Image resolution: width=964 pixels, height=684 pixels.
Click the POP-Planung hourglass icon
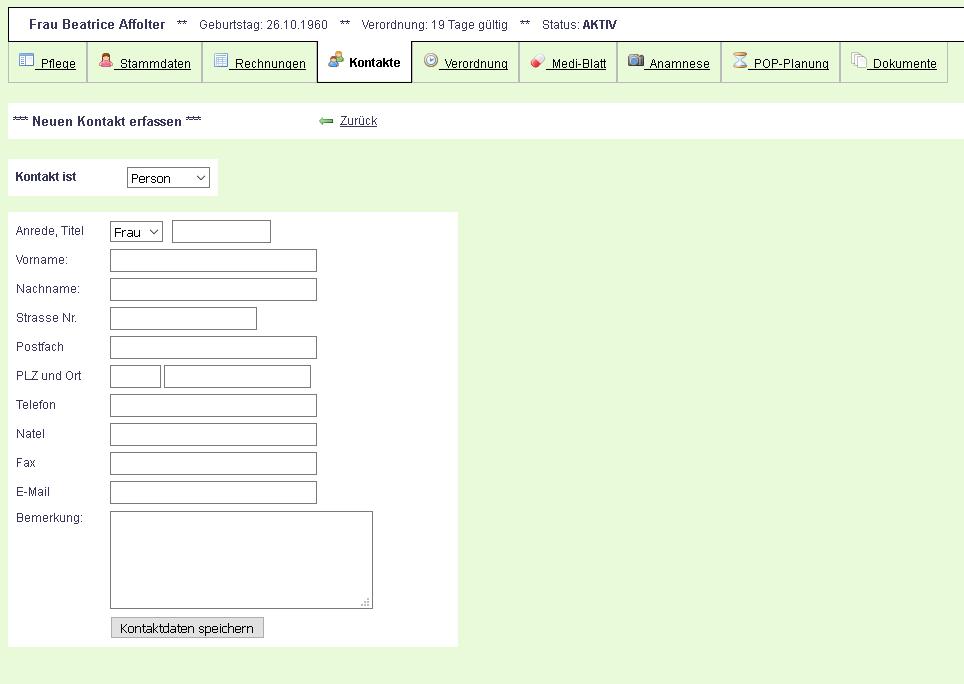(x=740, y=61)
